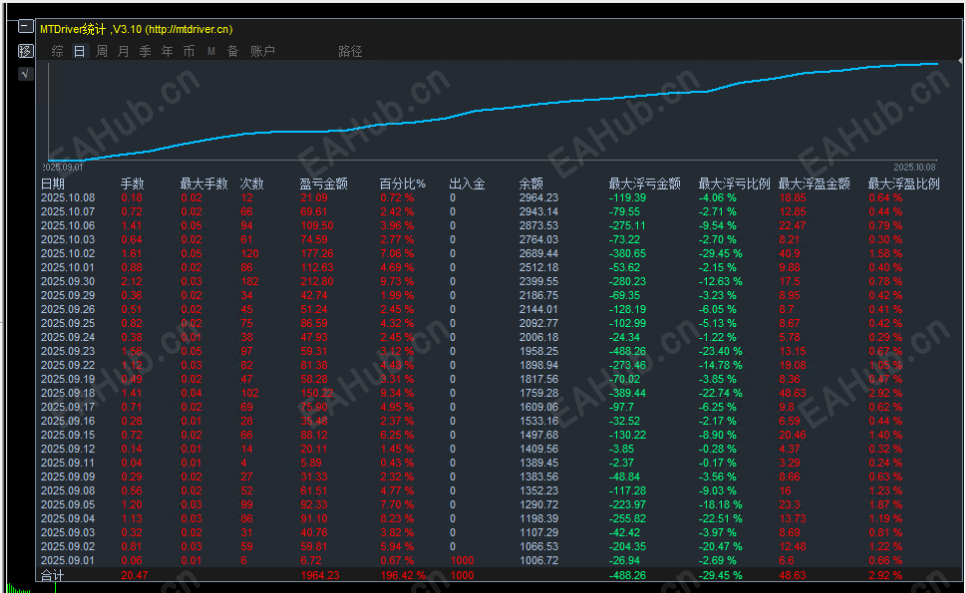This screenshot has width=966, height=593.
Task: Click the MTDriver统计 V3.10 title link
Action: point(136,29)
